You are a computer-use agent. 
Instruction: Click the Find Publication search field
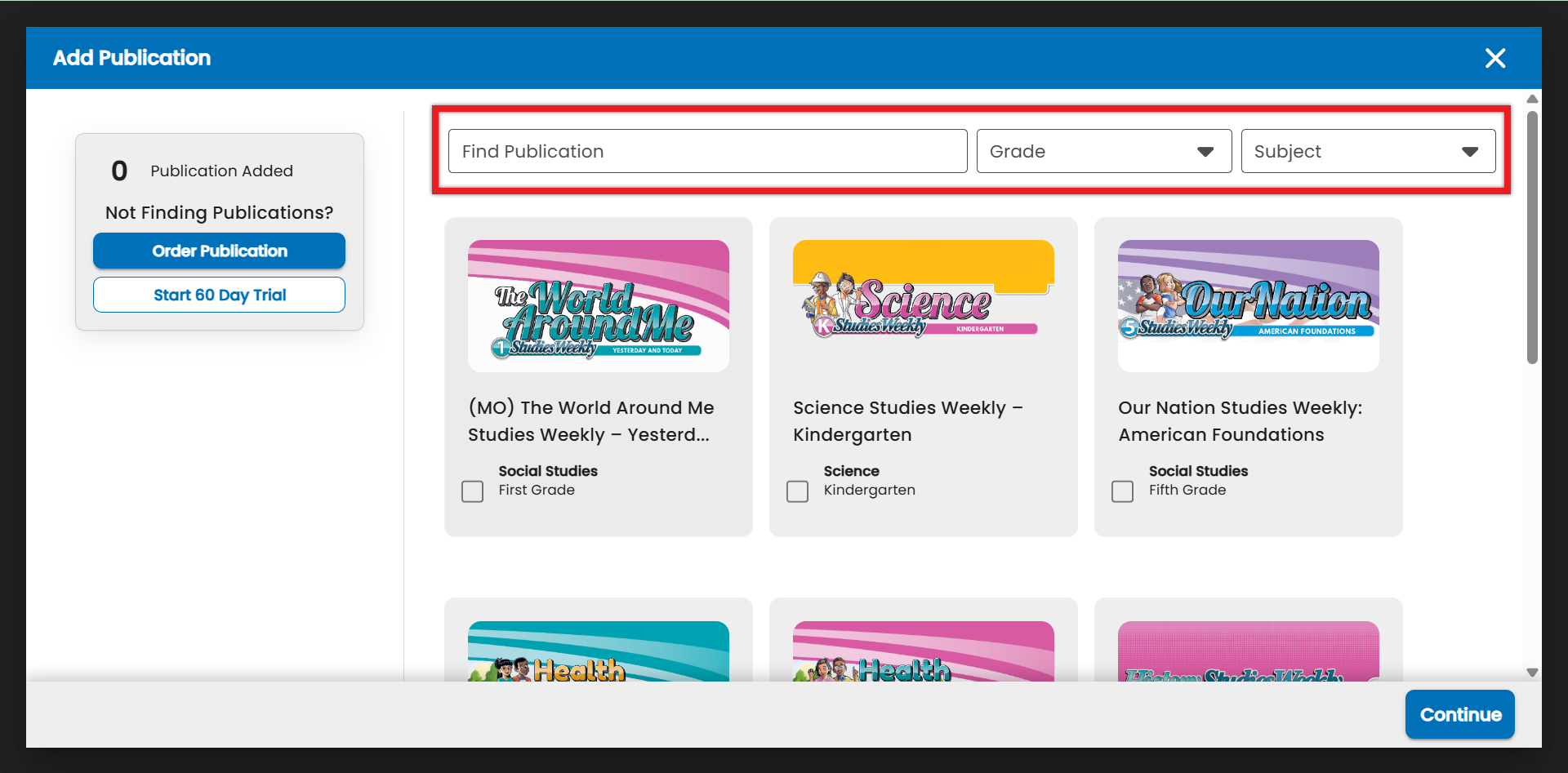707,151
